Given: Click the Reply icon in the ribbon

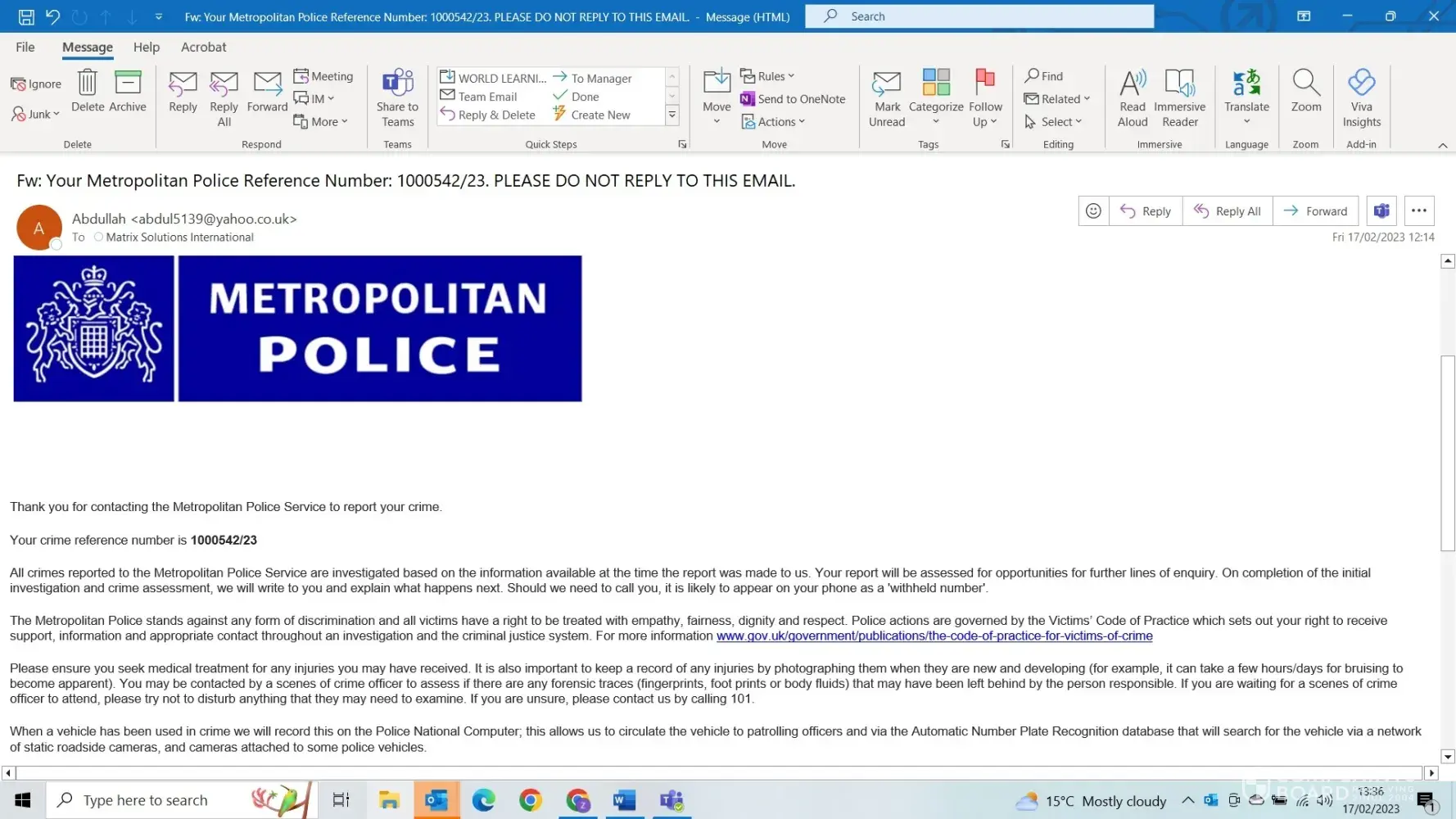Looking at the screenshot, I should pos(183,91).
